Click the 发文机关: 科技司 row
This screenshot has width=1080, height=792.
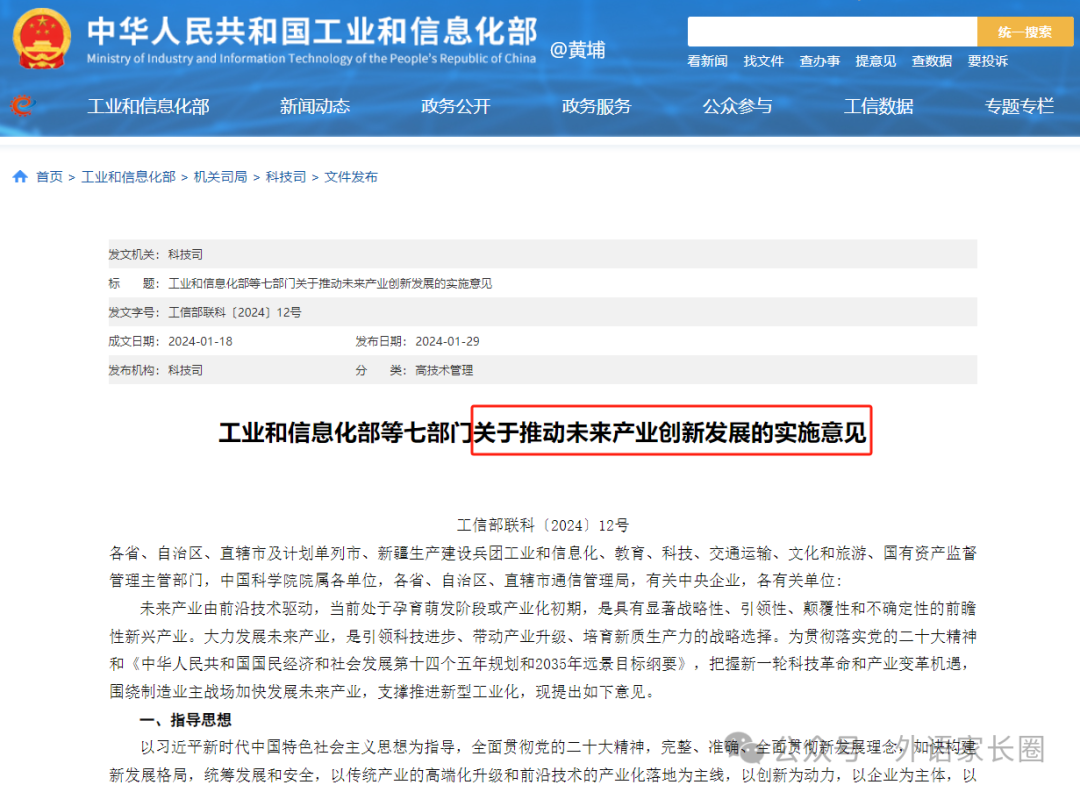(x=543, y=254)
